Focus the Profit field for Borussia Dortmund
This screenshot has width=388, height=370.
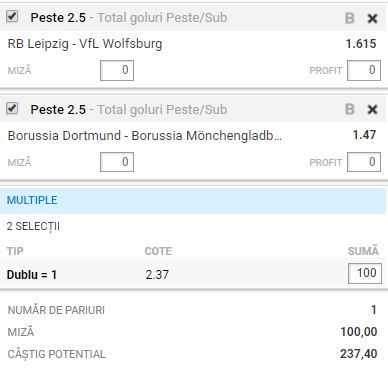point(364,162)
